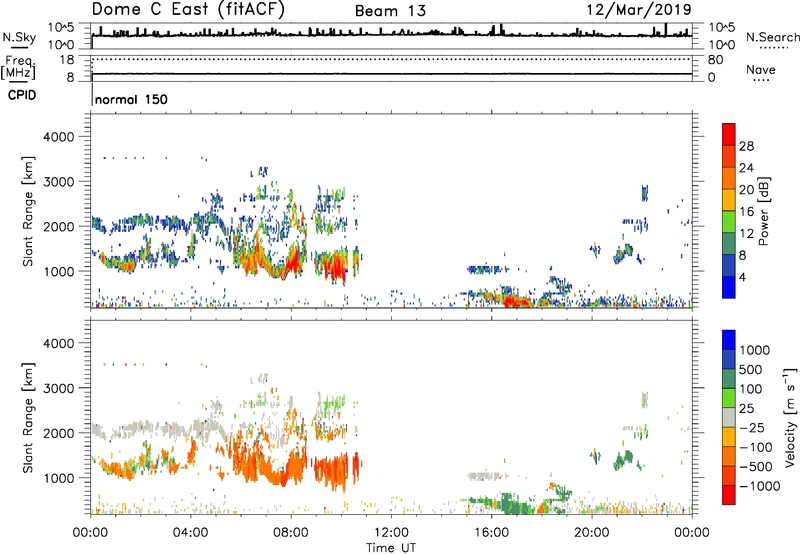Click the Velocity [m s⁻¹] colorbar title
The height and width of the screenshot is (554, 800).
pyautogui.click(x=790, y=417)
